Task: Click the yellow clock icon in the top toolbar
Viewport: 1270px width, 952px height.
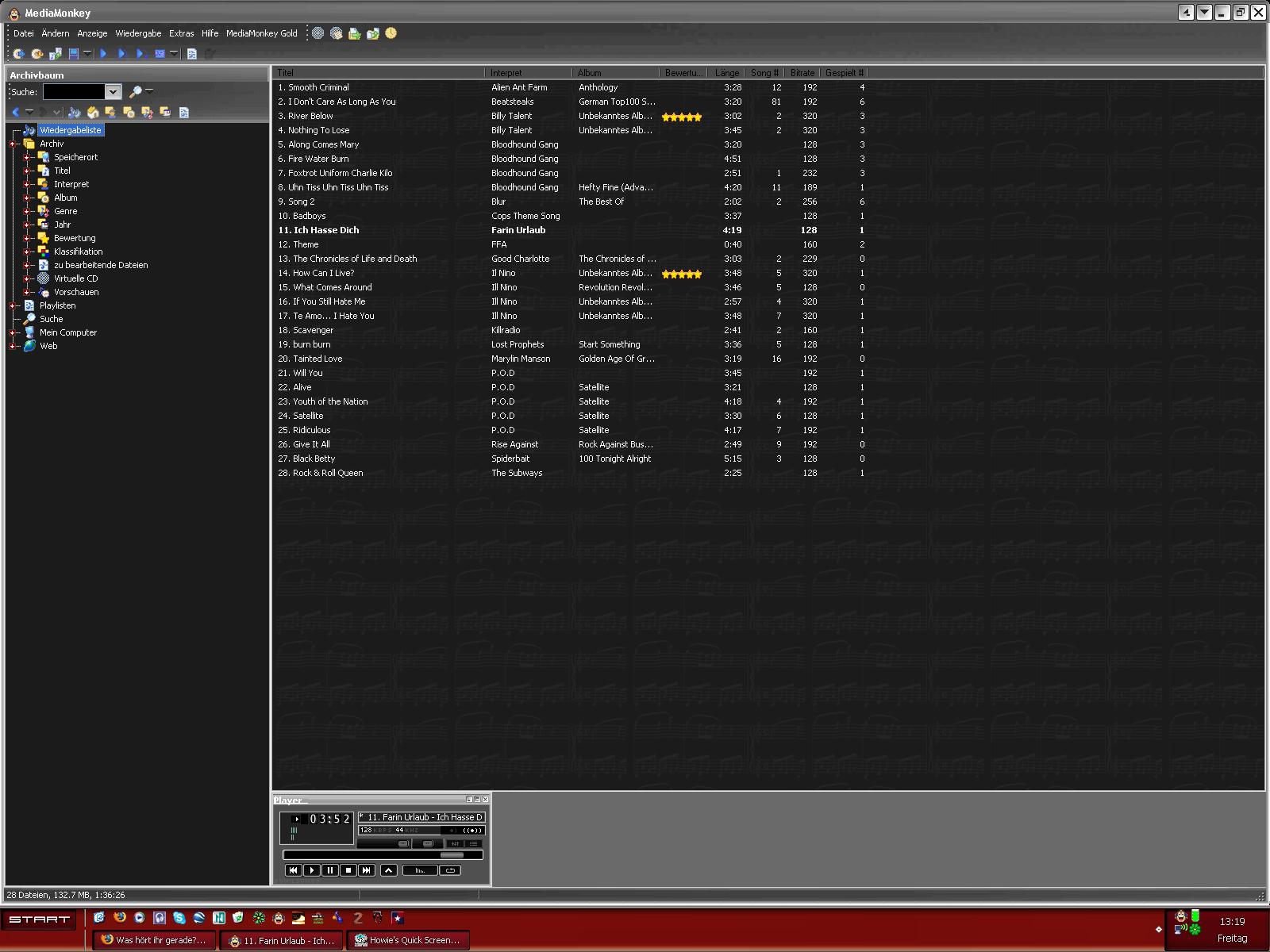Action: click(x=391, y=33)
